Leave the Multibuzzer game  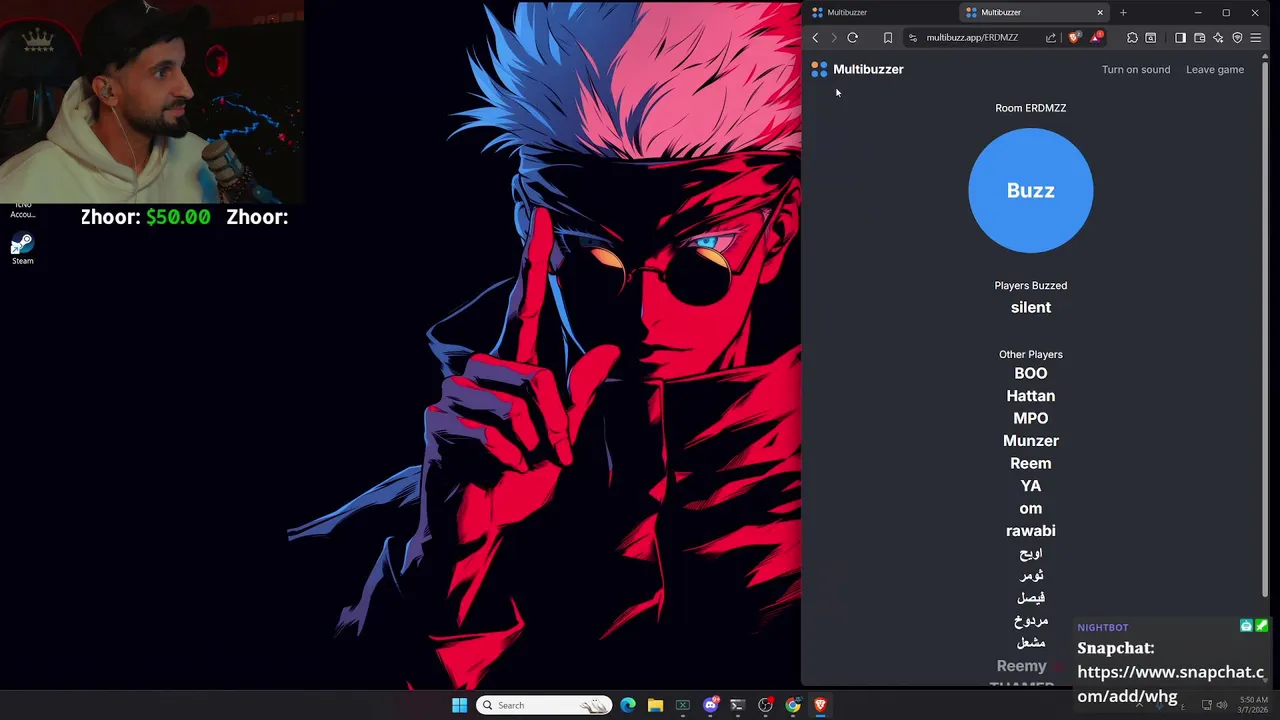point(1214,70)
